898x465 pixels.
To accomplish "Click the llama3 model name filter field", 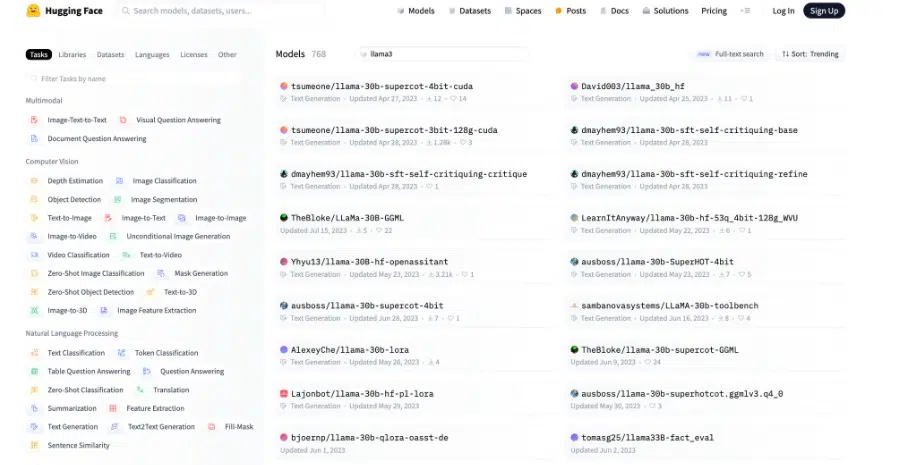I will [442, 54].
